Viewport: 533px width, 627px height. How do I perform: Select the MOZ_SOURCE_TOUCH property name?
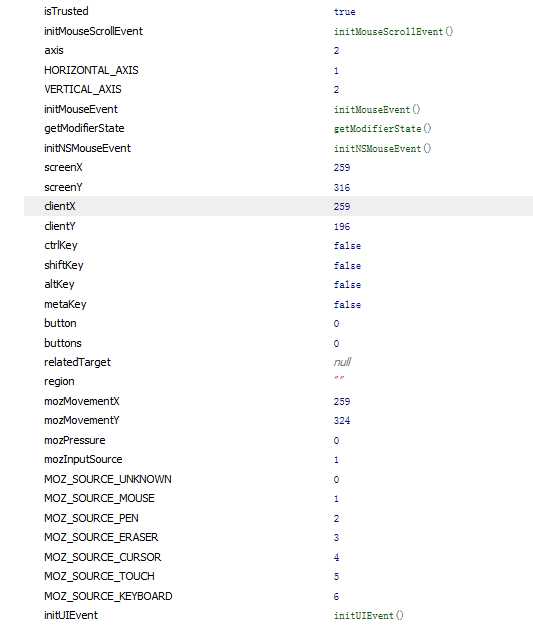point(100,576)
